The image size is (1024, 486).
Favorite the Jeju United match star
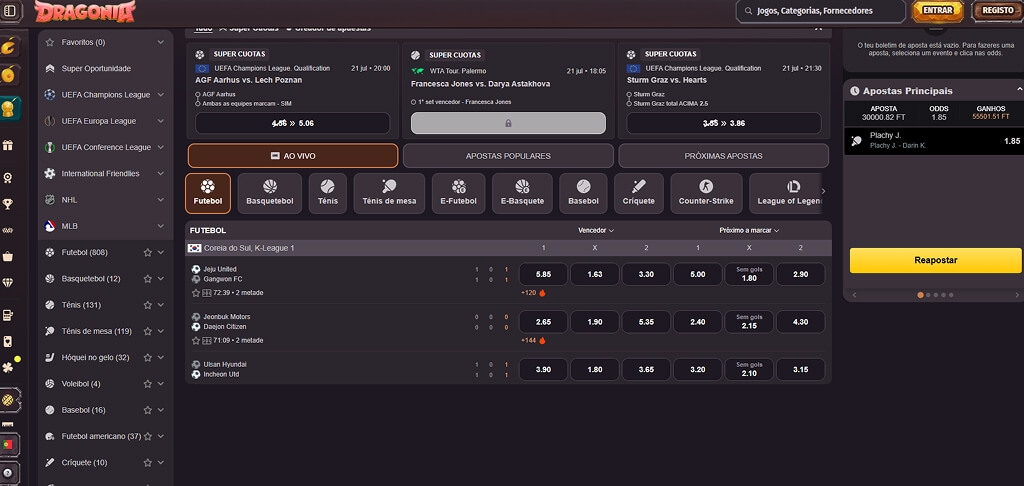pyautogui.click(x=196, y=293)
